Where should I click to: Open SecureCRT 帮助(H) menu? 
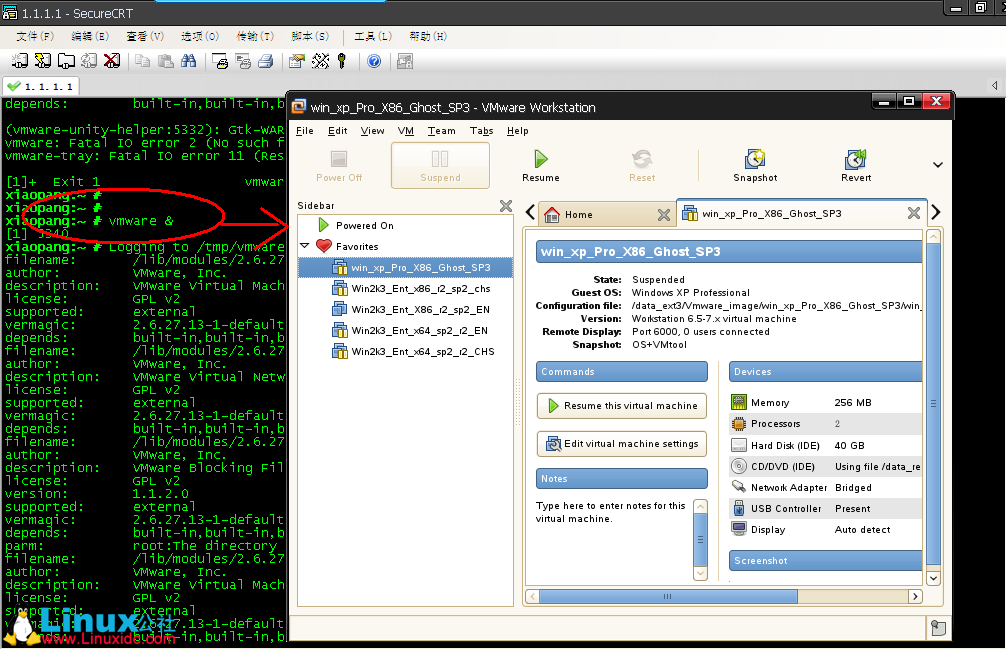click(428, 36)
